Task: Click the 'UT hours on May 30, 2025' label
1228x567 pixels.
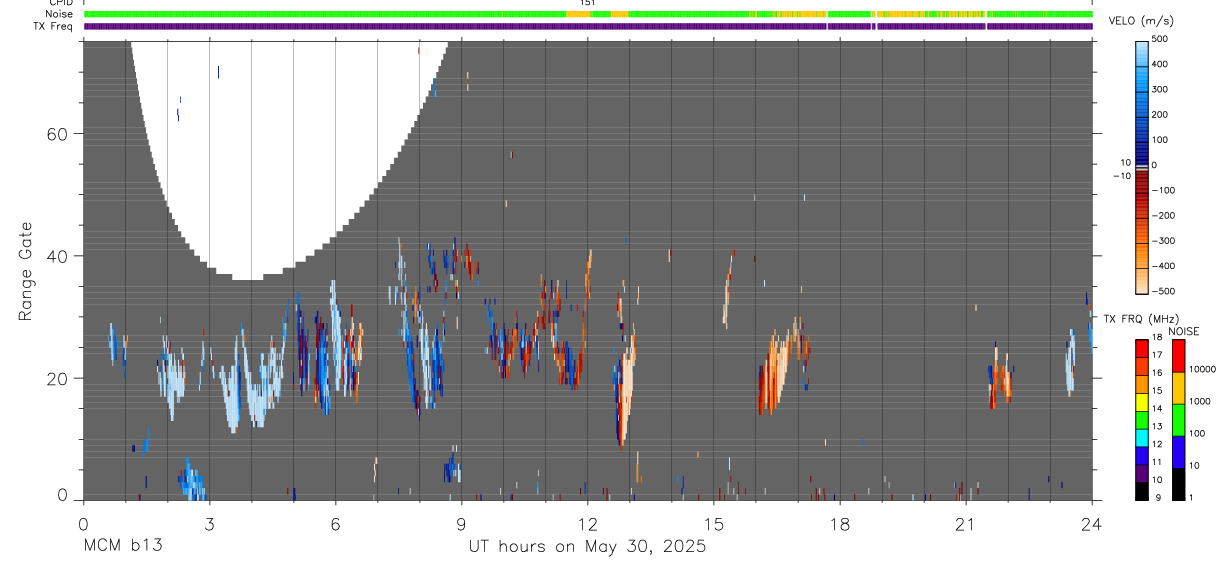Action: point(587,547)
